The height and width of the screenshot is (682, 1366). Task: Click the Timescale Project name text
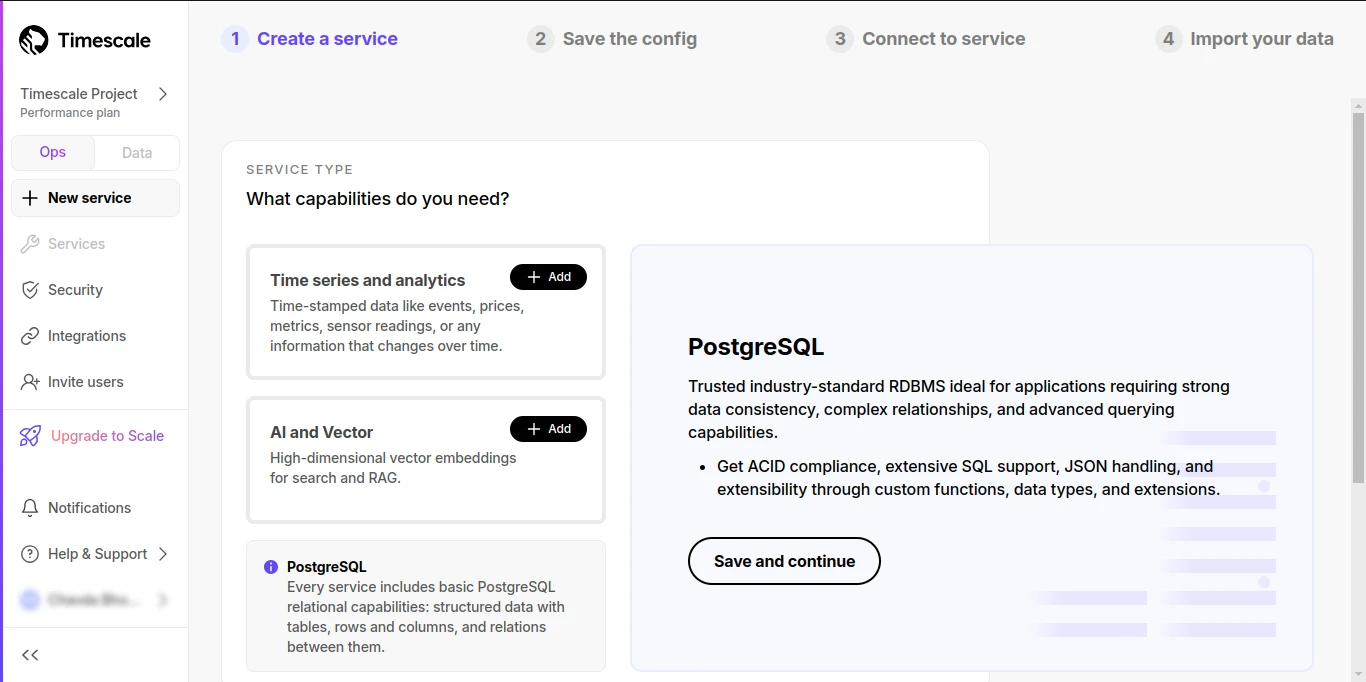point(79,94)
